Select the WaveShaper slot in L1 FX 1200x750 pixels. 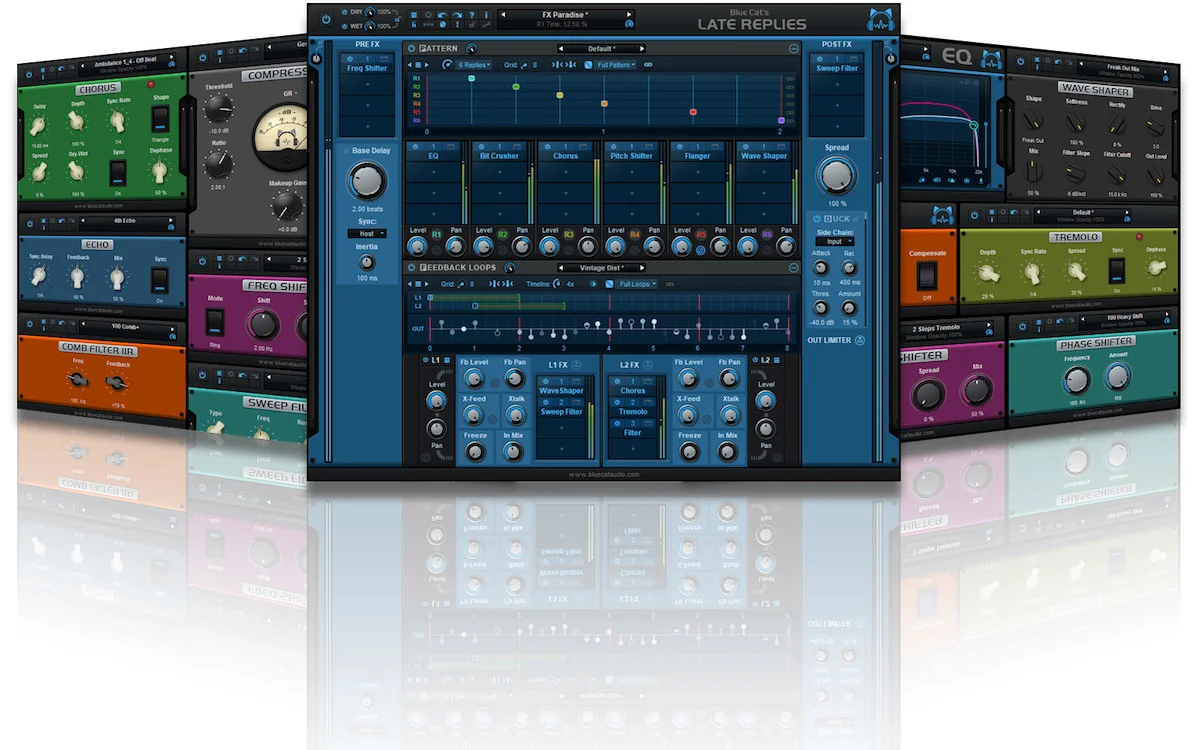click(x=561, y=386)
